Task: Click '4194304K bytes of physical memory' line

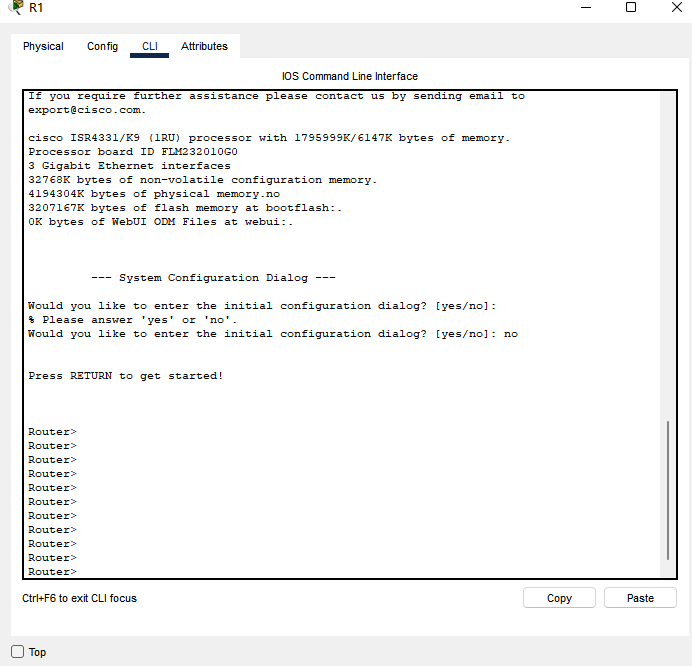Action: coord(154,194)
